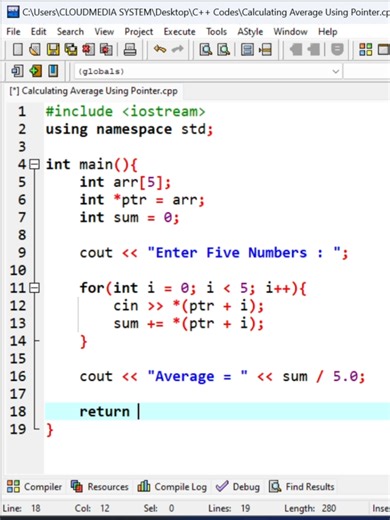Click the Go to function icon

[x=247, y=50]
